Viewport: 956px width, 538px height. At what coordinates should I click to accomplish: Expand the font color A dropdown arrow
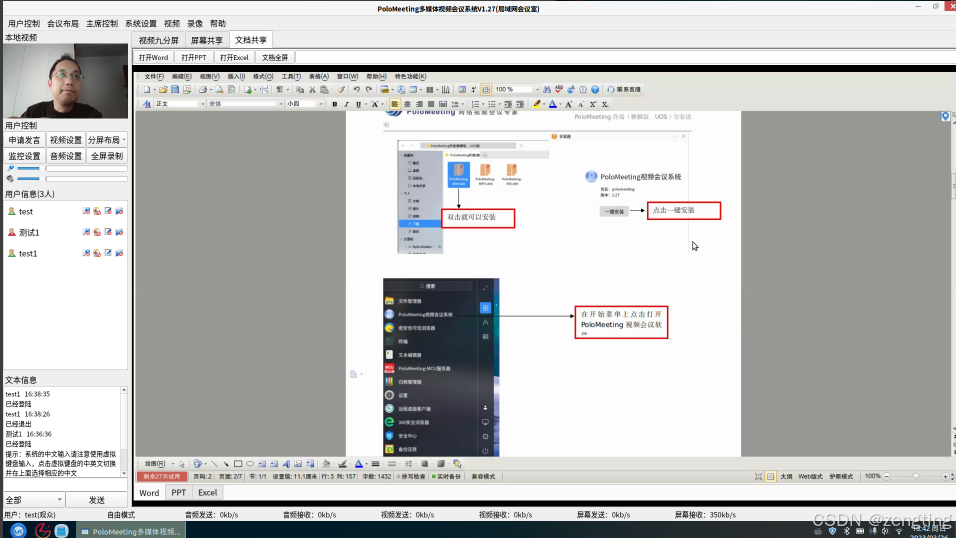[560, 104]
